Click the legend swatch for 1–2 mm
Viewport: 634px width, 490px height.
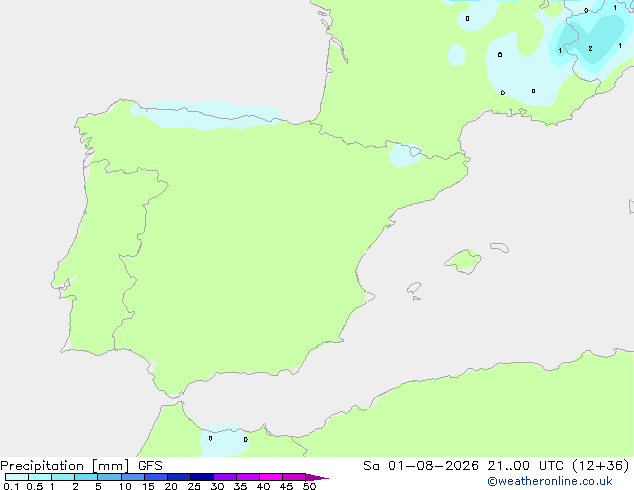pyautogui.click(x=63, y=477)
